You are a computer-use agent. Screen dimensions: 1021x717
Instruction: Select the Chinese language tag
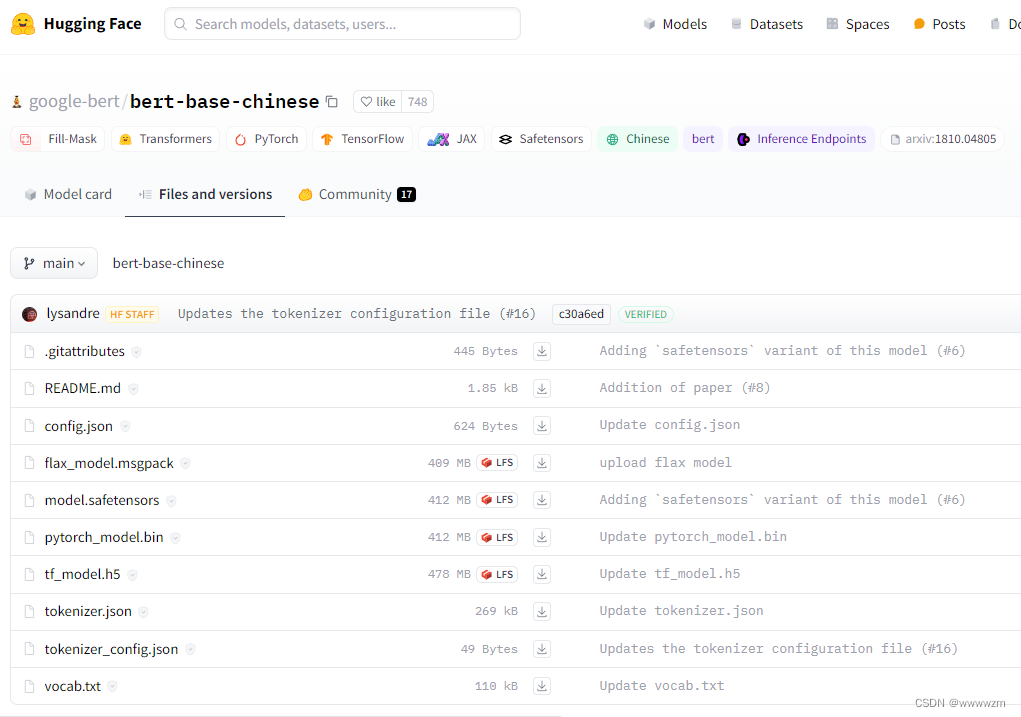tap(637, 139)
